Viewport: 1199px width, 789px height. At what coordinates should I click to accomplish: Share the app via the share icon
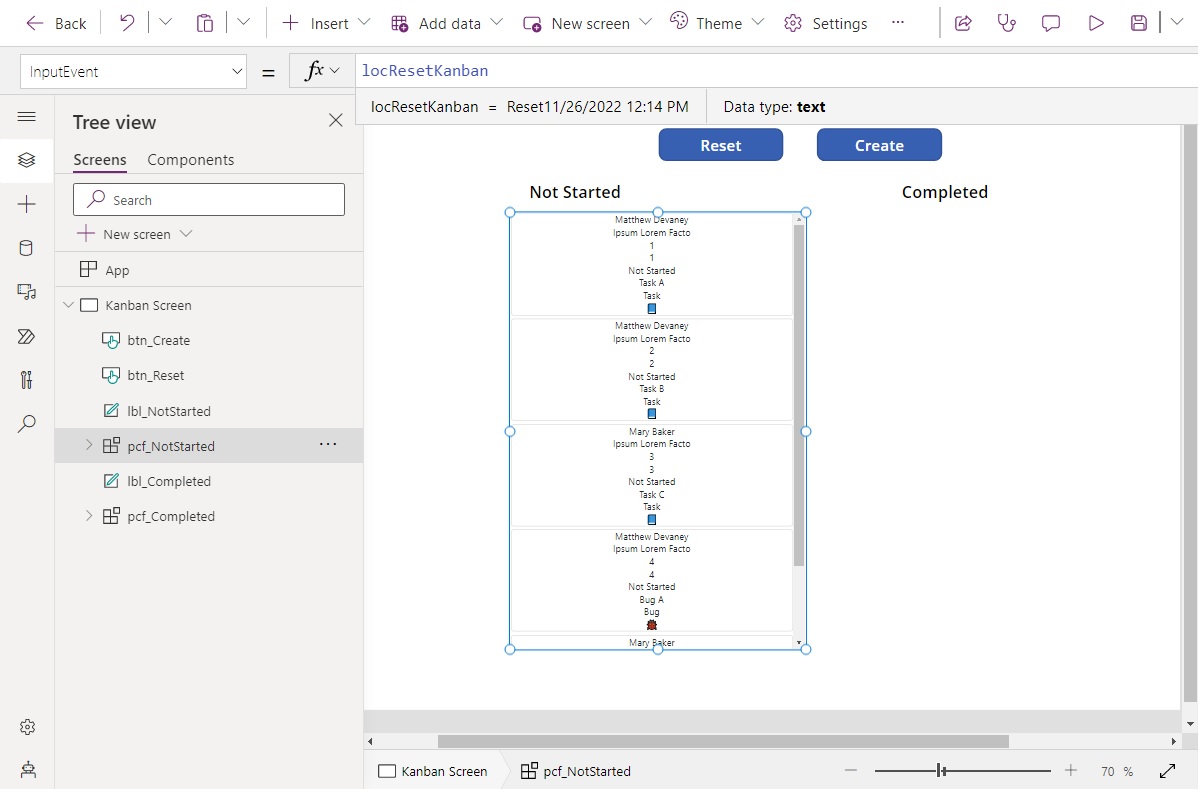click(x=962, y=22)
